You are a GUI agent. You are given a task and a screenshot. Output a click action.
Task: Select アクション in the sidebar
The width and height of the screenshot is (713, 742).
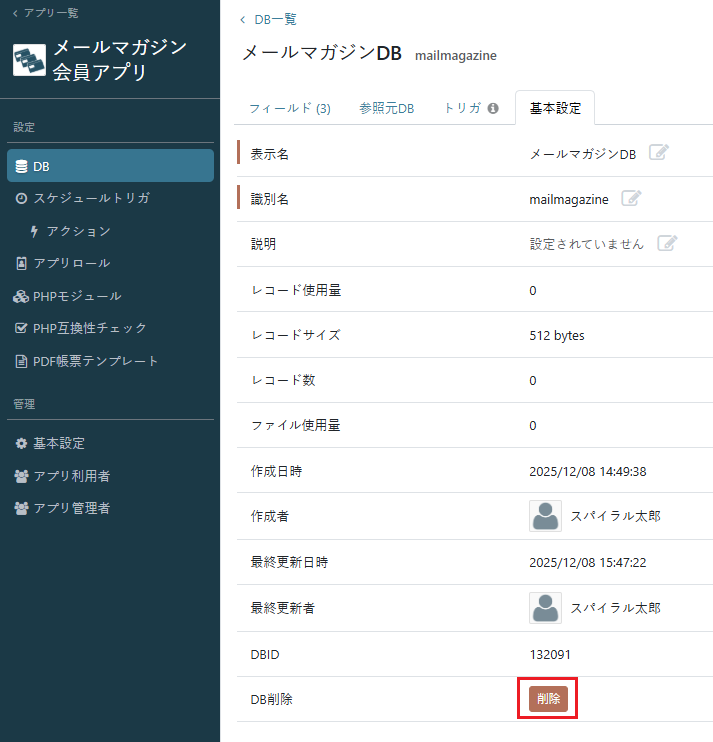[78, 231]
